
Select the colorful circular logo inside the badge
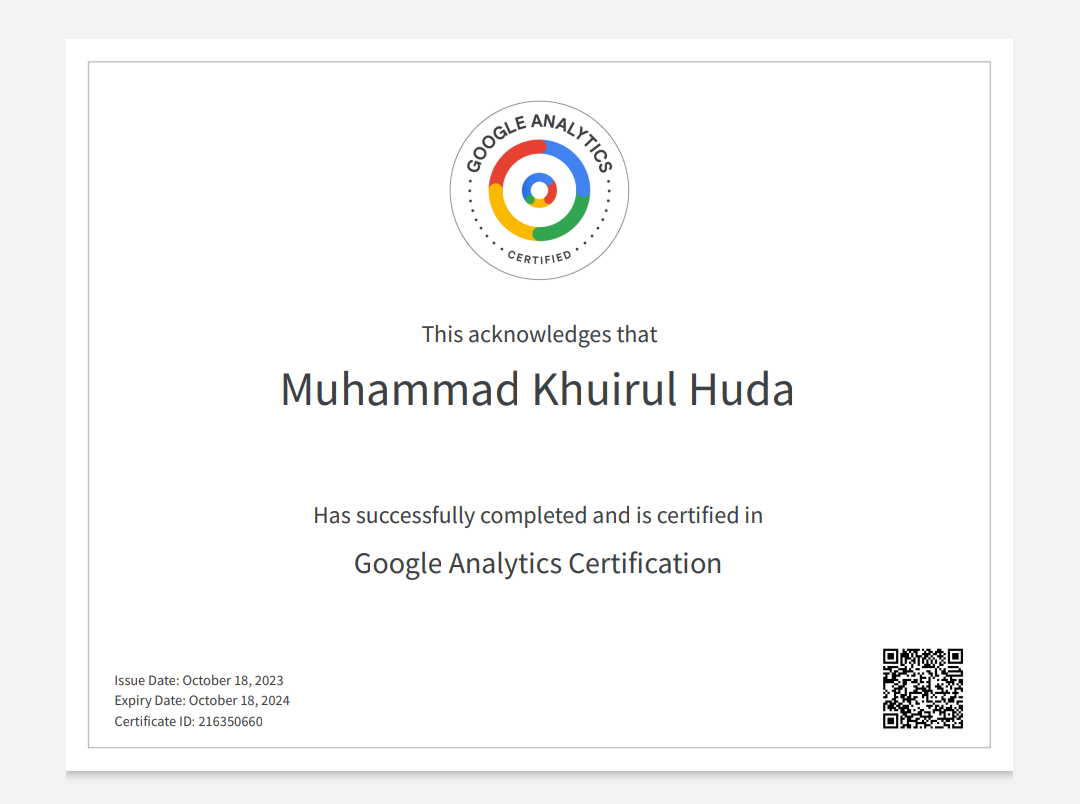[x=540, y=189]
